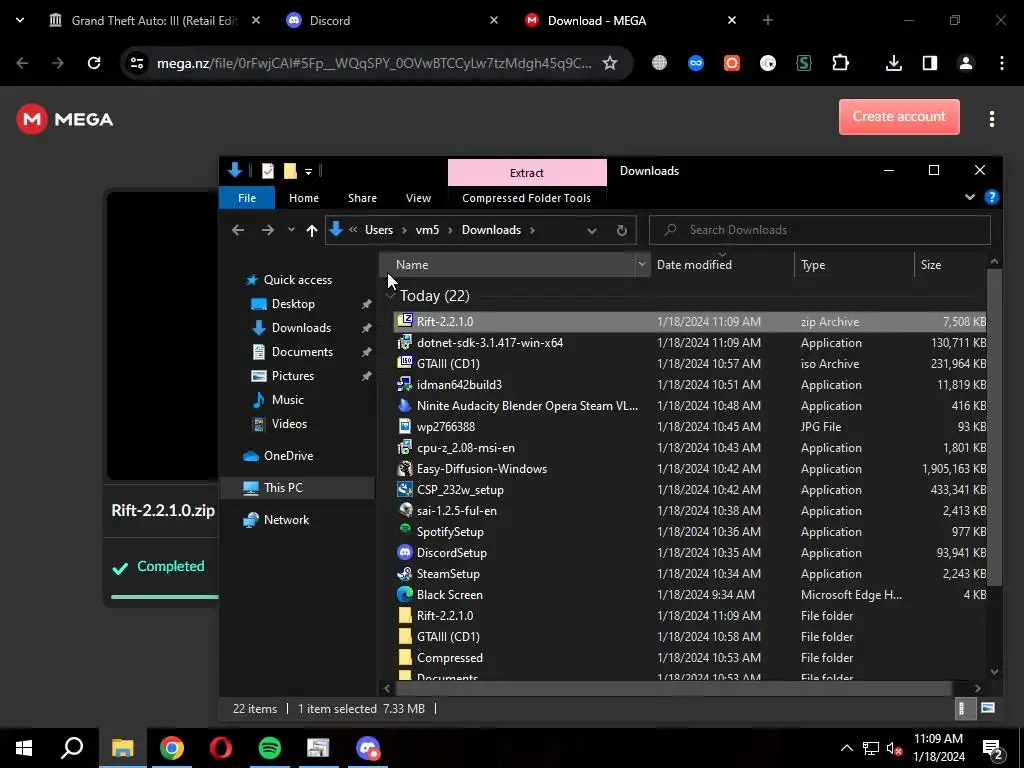Image resolution: width=1024 pixels, height=768 pixels.
Task: Select the idman642build3 application
Action: pyautogui.click(x=690, y=385)
